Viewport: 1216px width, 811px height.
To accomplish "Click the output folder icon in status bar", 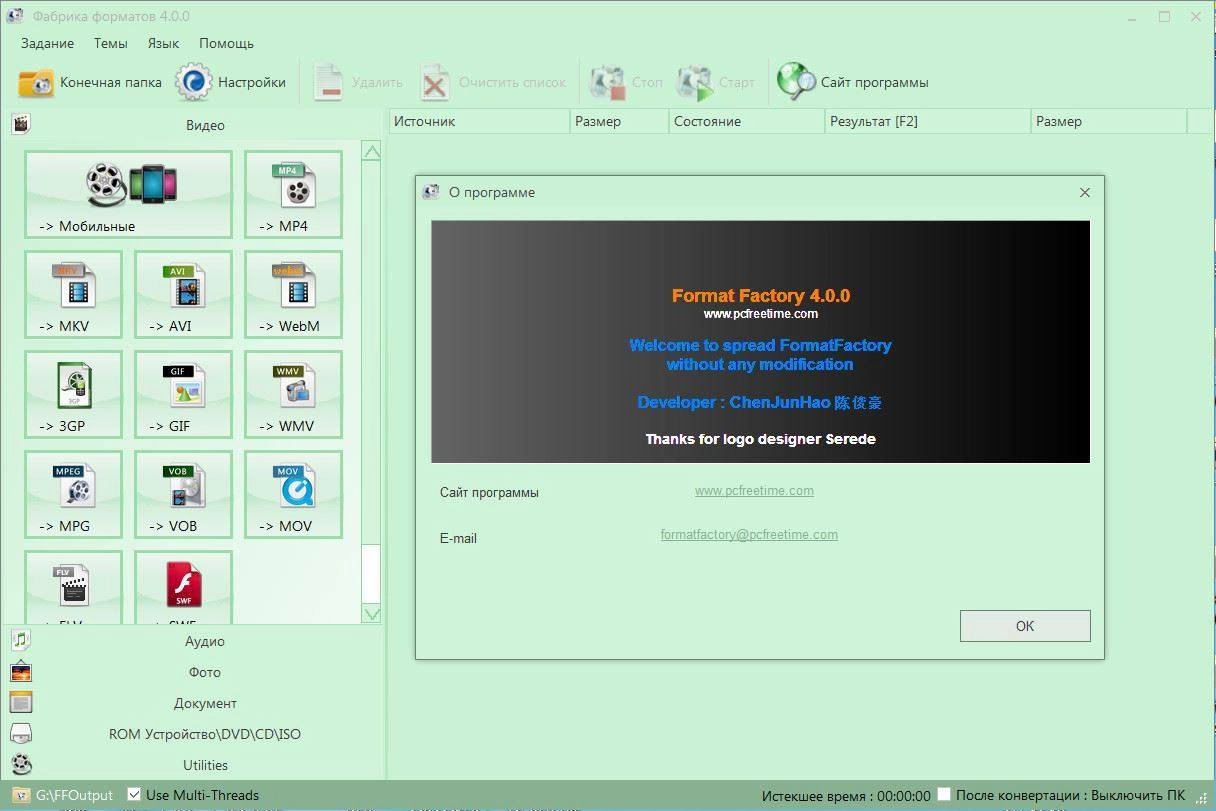I will 20,795.
